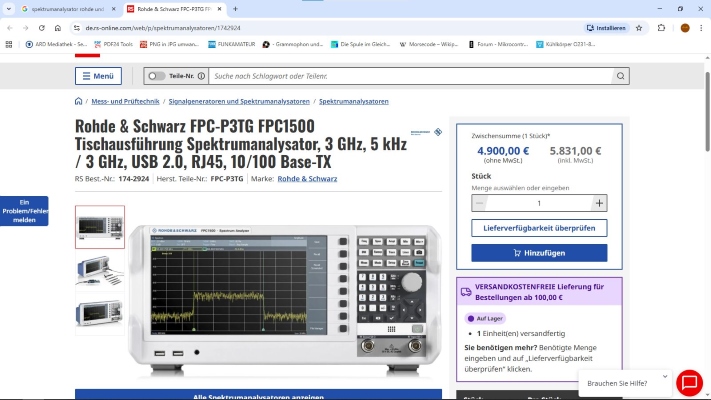Open the Rohde & Schwarz brand link
711x400 pixels.
tap(307, 178)
